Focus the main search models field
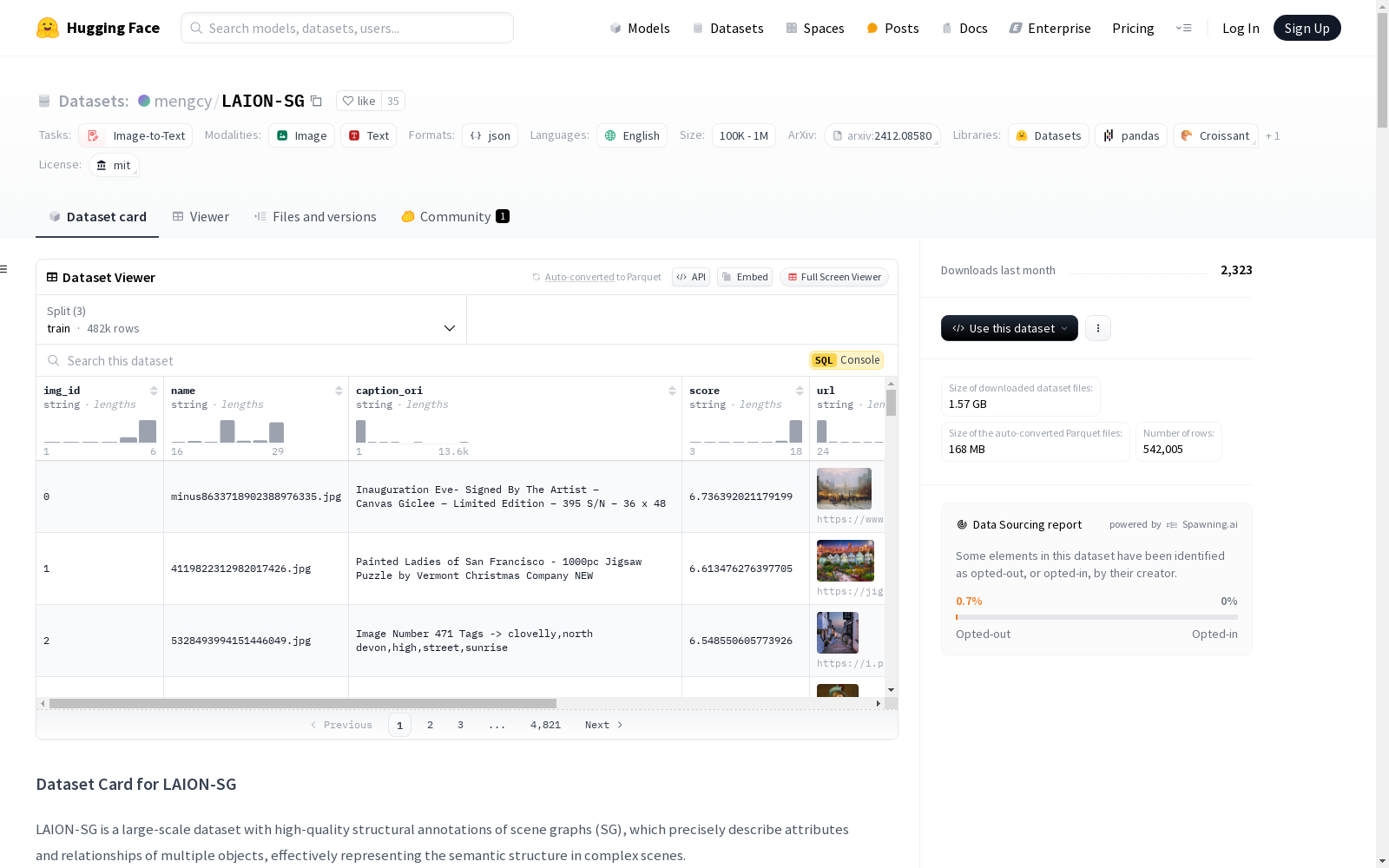Viewport: 1389px width, 868px height. 347,28
